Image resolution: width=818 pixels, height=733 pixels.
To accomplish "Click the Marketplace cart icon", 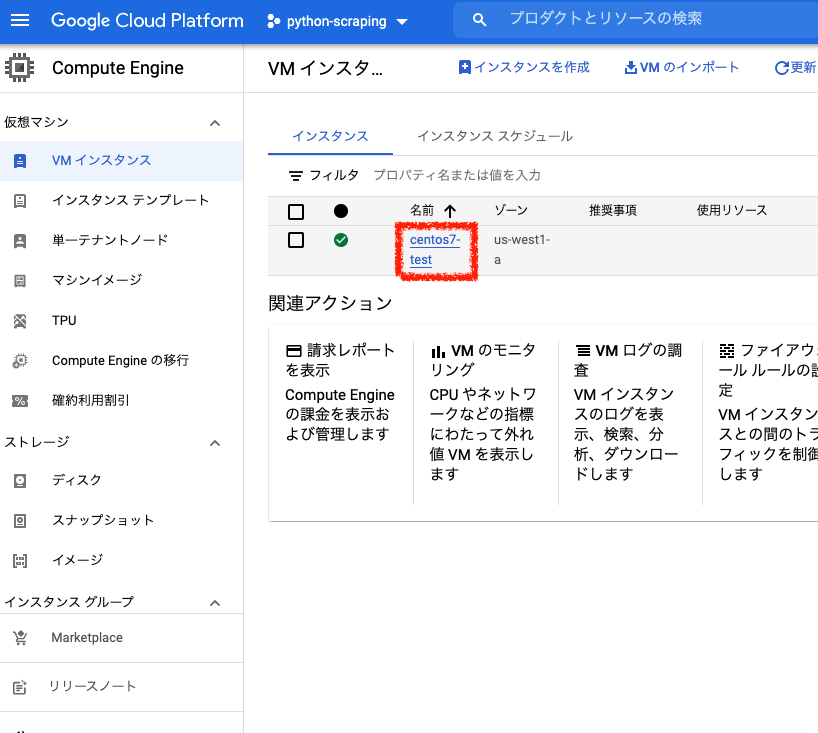I will pos(20,638).
